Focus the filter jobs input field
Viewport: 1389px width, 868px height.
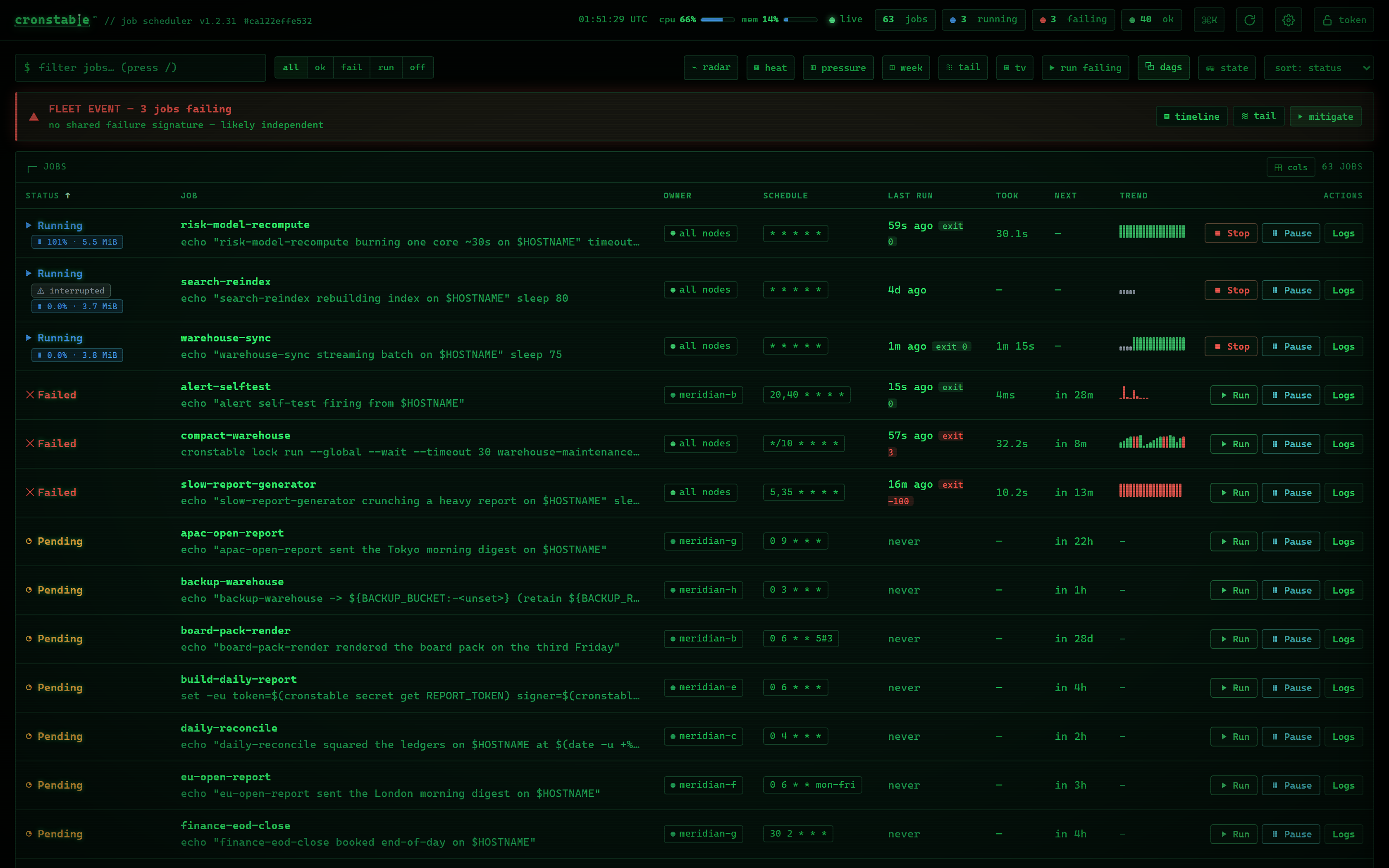141,68
